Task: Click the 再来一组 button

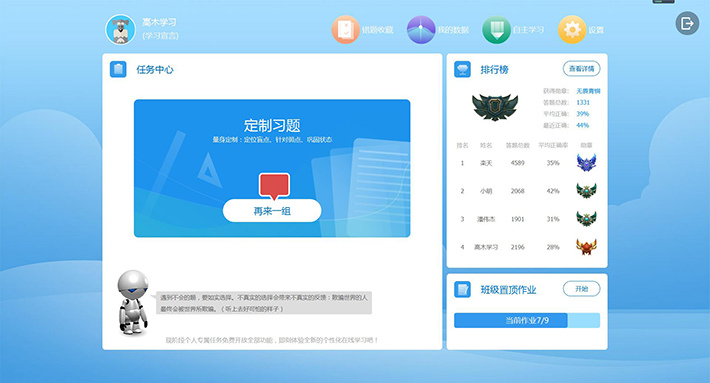Action: tap(272, 211)
